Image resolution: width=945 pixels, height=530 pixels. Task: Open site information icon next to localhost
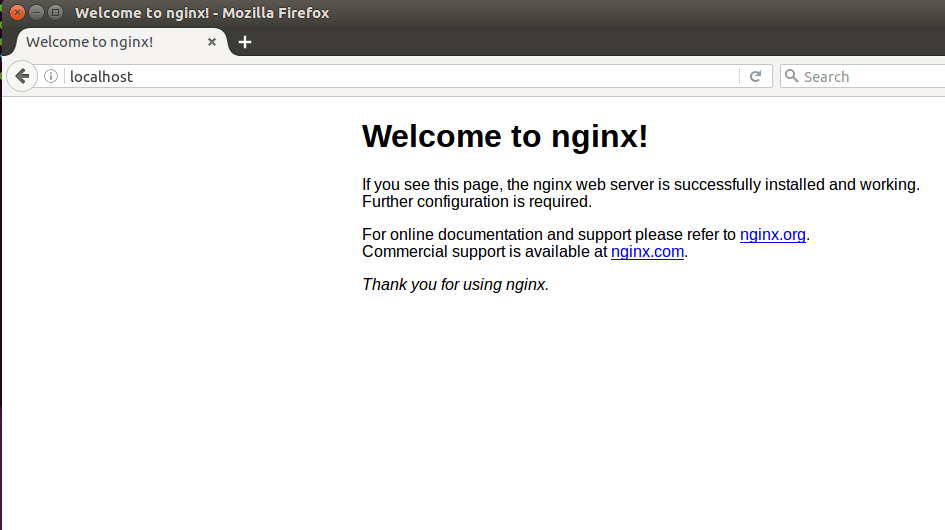click(51, 76)
